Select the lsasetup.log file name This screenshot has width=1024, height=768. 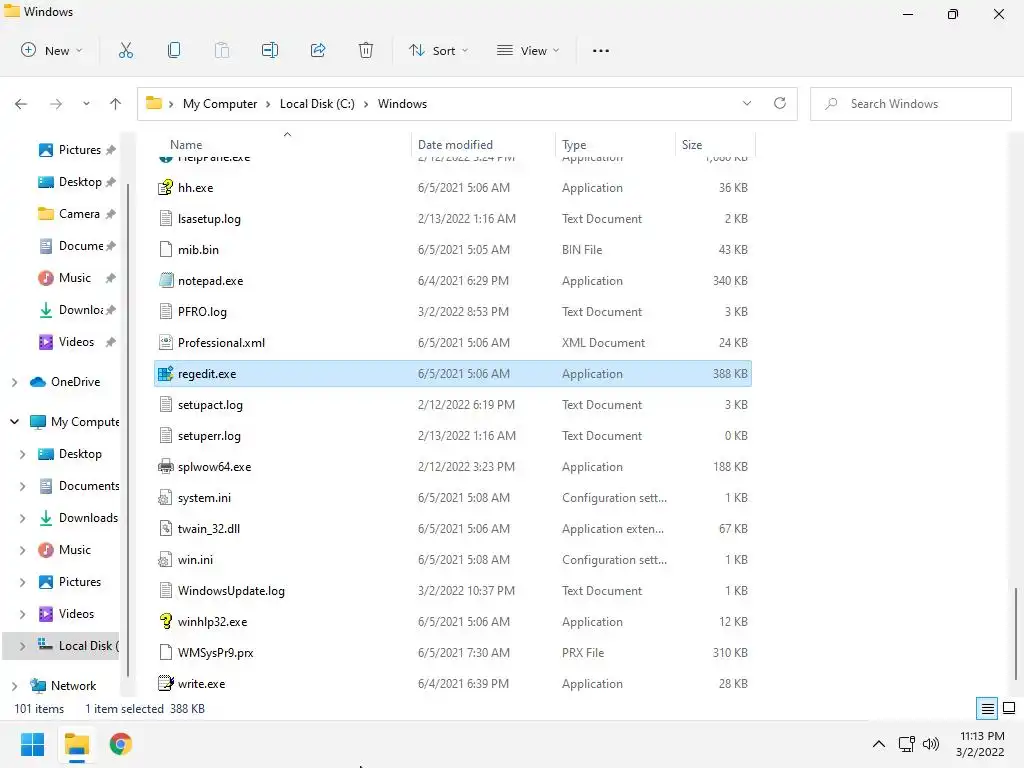pyautogui.click(x=209, y=219)
